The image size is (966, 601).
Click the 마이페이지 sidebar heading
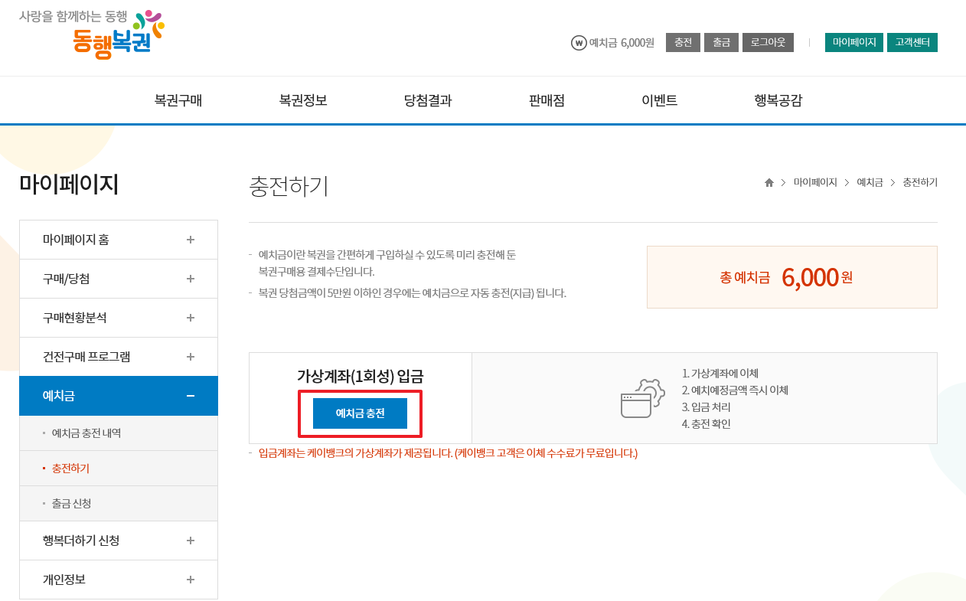[x=68, y=184]
